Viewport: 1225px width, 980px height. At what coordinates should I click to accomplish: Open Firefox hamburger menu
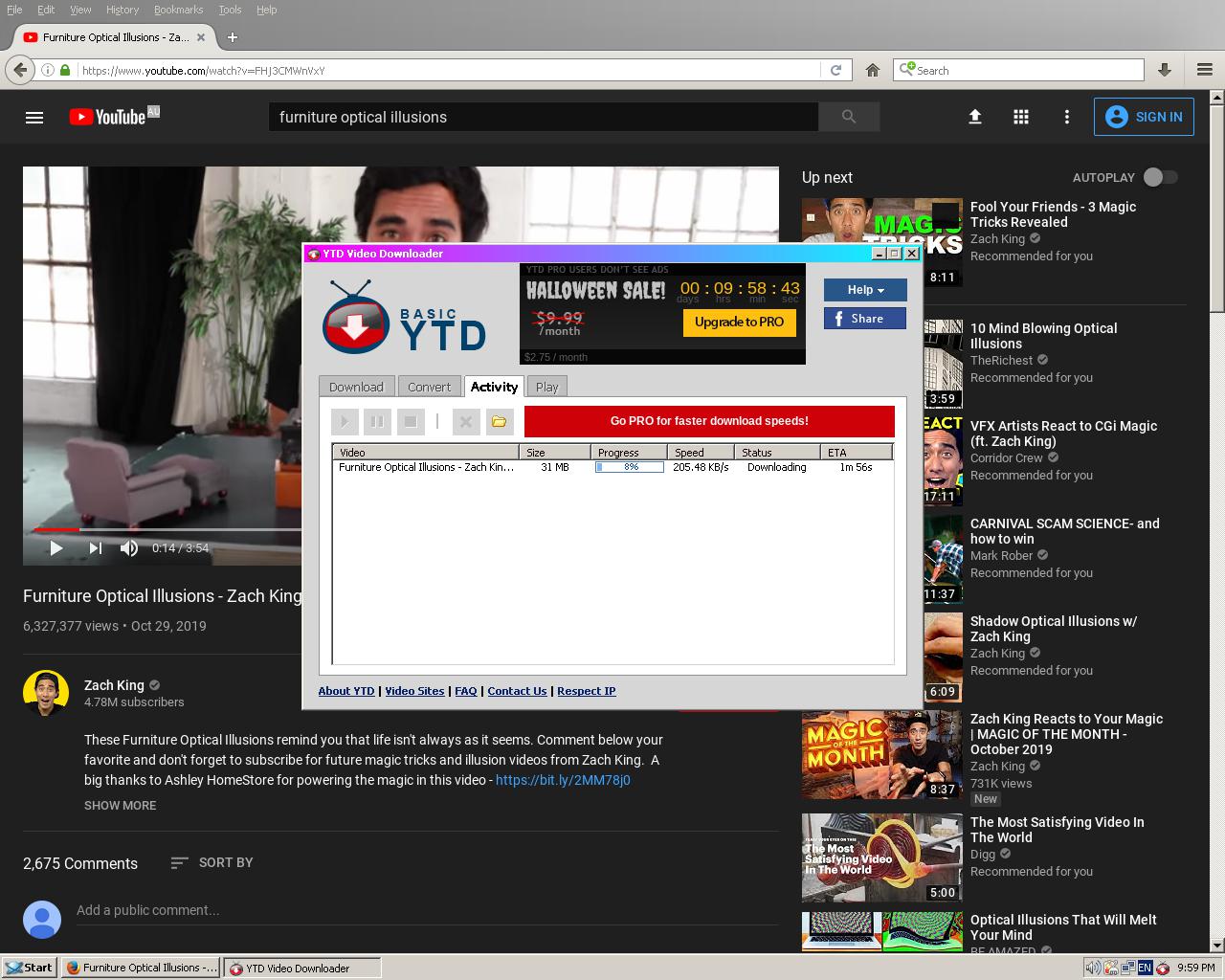(1205, 70)
